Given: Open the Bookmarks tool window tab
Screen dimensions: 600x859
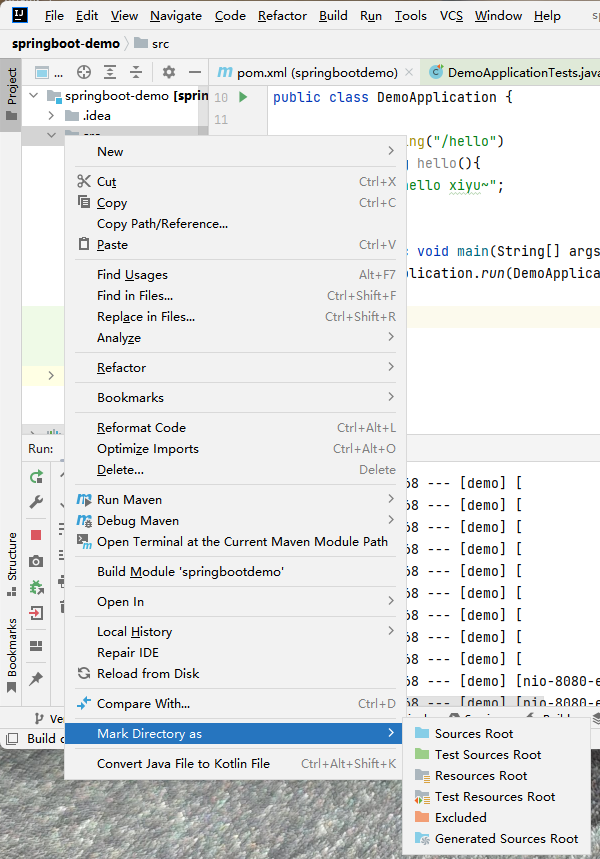Looking at the screenshot, I should pos(11,656).
